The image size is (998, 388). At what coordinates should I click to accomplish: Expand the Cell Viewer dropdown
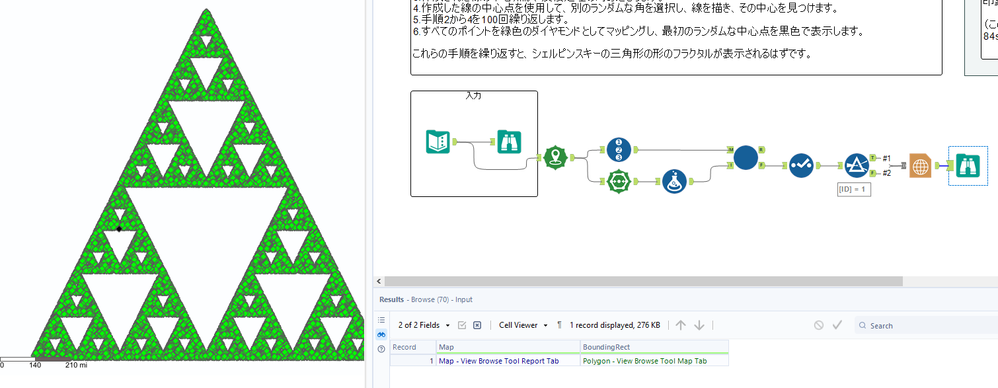click(523, 325)
